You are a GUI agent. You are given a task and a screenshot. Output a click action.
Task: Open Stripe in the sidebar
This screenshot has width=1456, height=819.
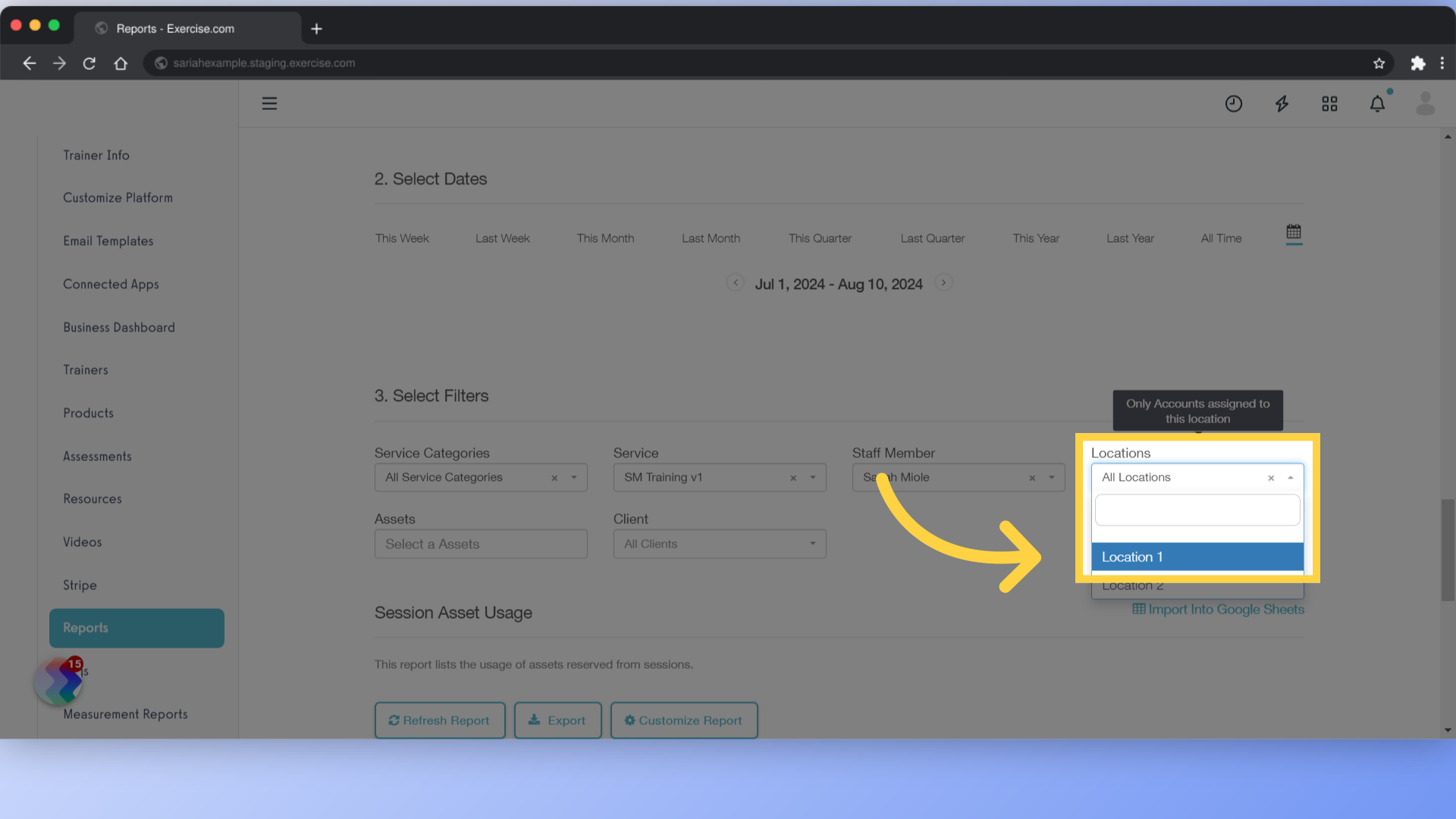(80, 585)
